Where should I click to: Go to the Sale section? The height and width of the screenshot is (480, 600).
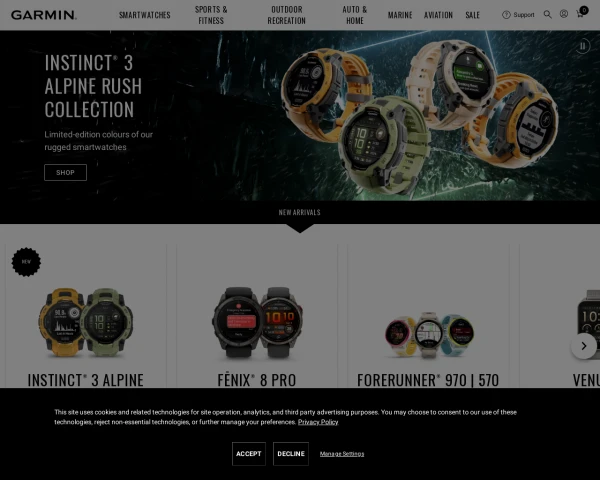(x=473, y=15)
